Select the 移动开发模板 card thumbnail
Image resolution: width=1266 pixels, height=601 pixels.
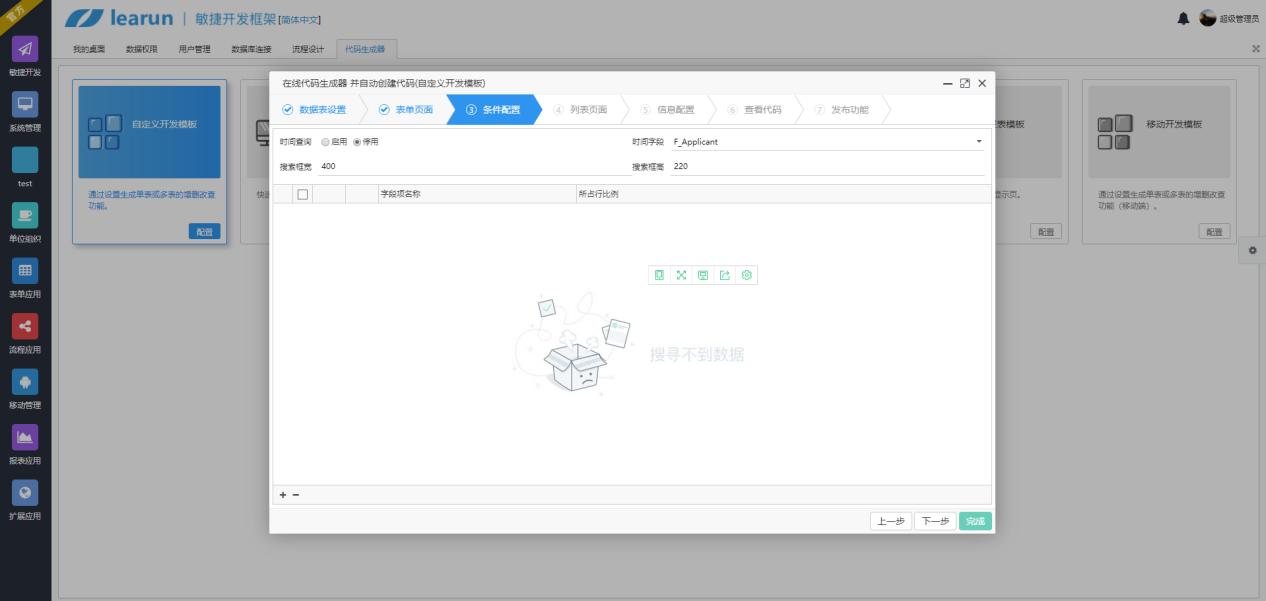point(1159,132)
